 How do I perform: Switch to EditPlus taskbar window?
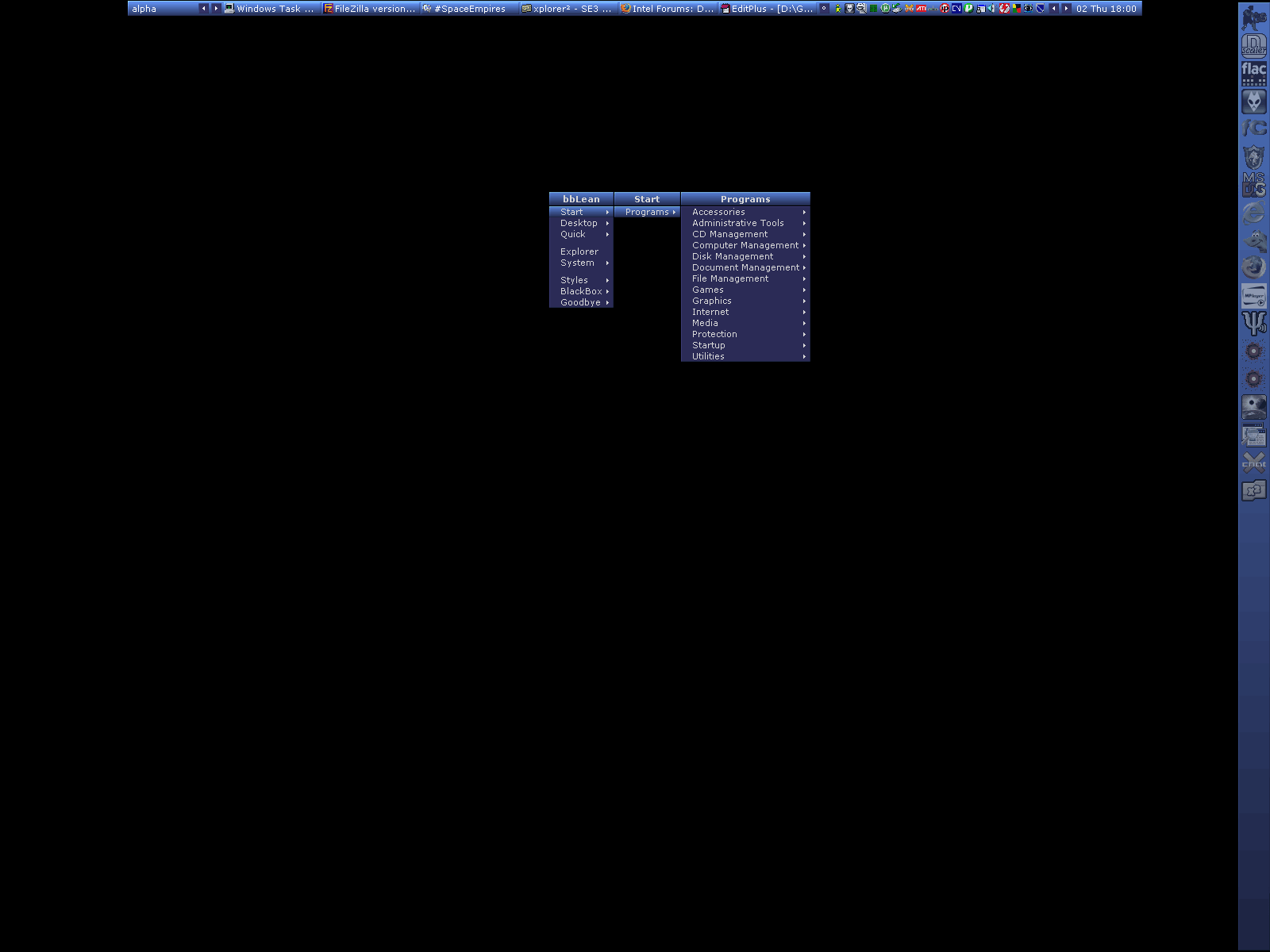pos(767,9)
